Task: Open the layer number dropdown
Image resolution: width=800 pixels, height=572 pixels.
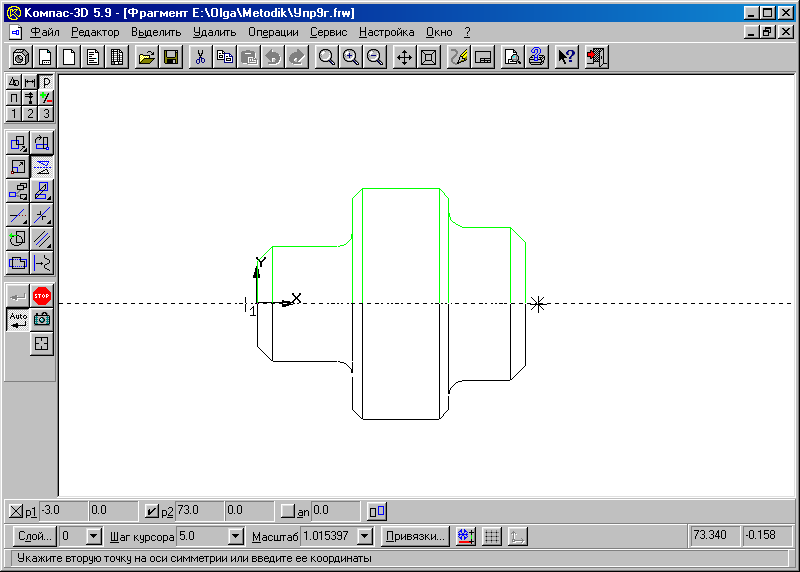Action: [x=93, y=536]
